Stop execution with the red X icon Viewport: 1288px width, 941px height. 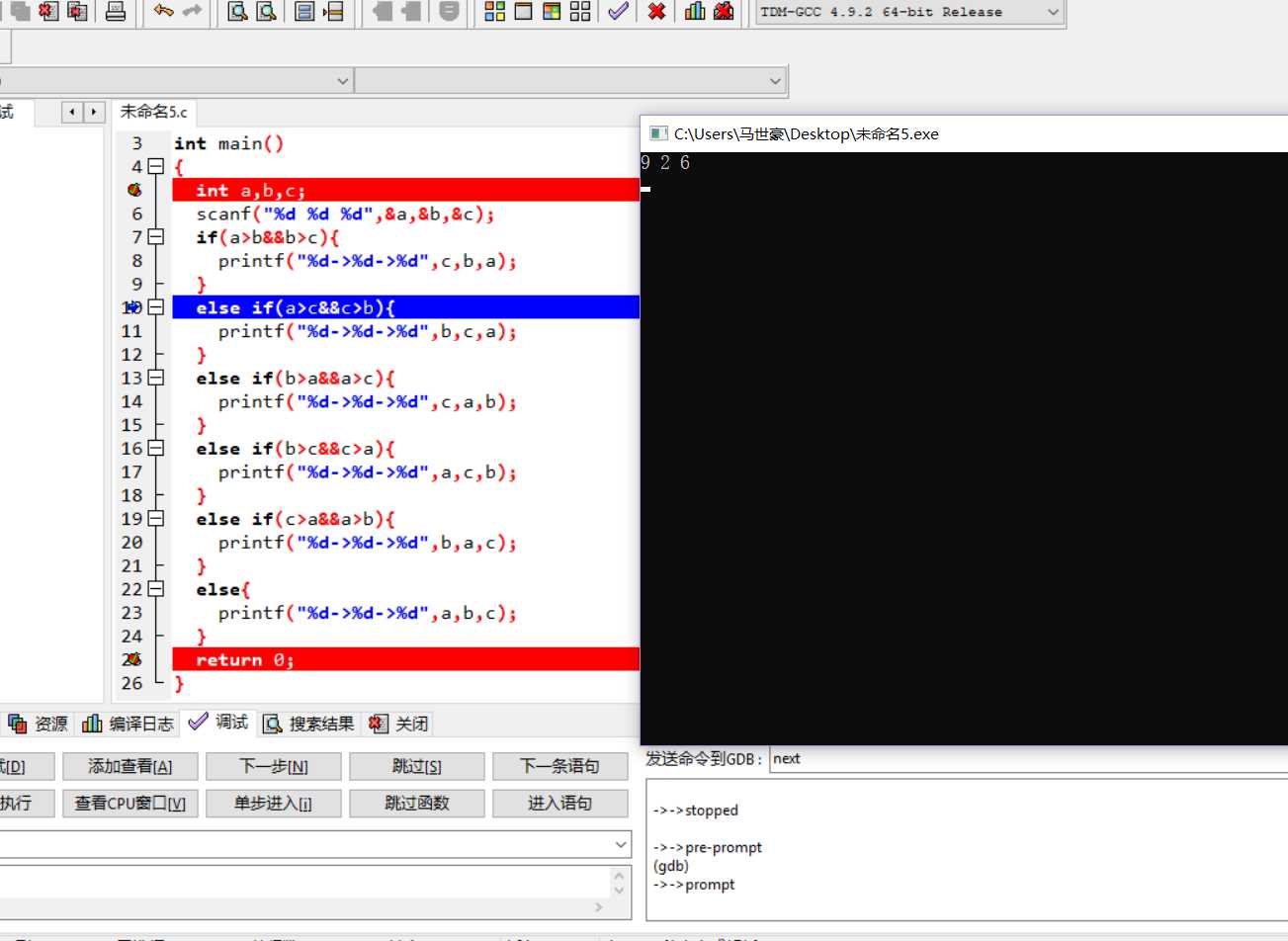pos(656,11)
